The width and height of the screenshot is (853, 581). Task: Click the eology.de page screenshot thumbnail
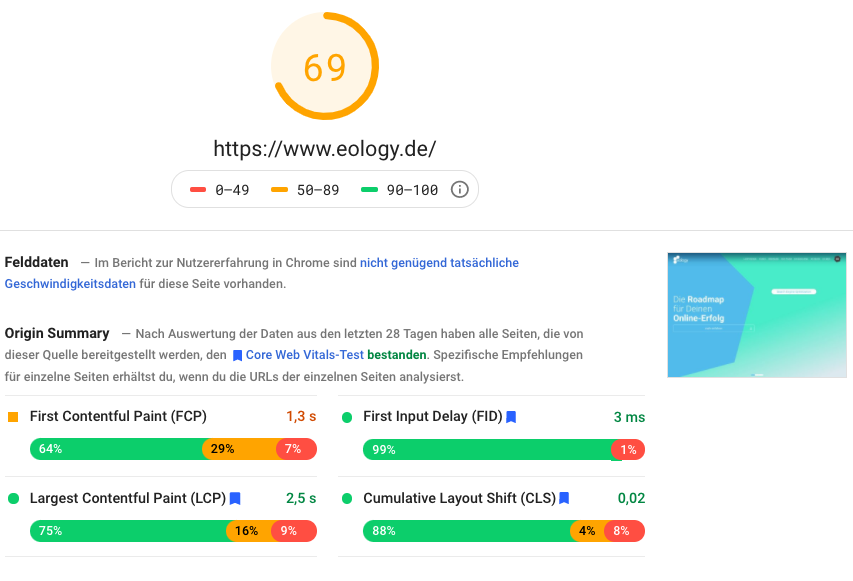[x=757, y=315]
